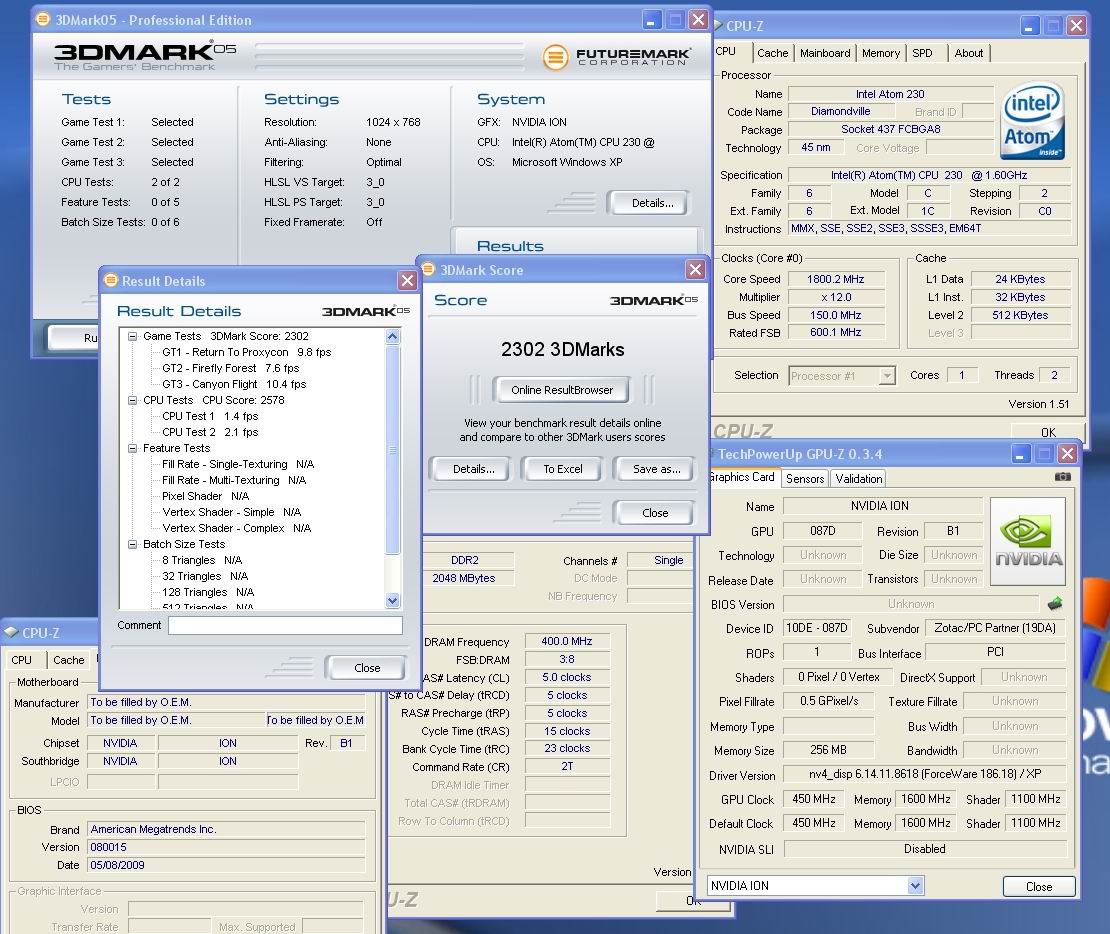Select Cache tab in lower-left CPU-Z window
This screenshot has width=1110, height=934.
[x=69, y=660]
